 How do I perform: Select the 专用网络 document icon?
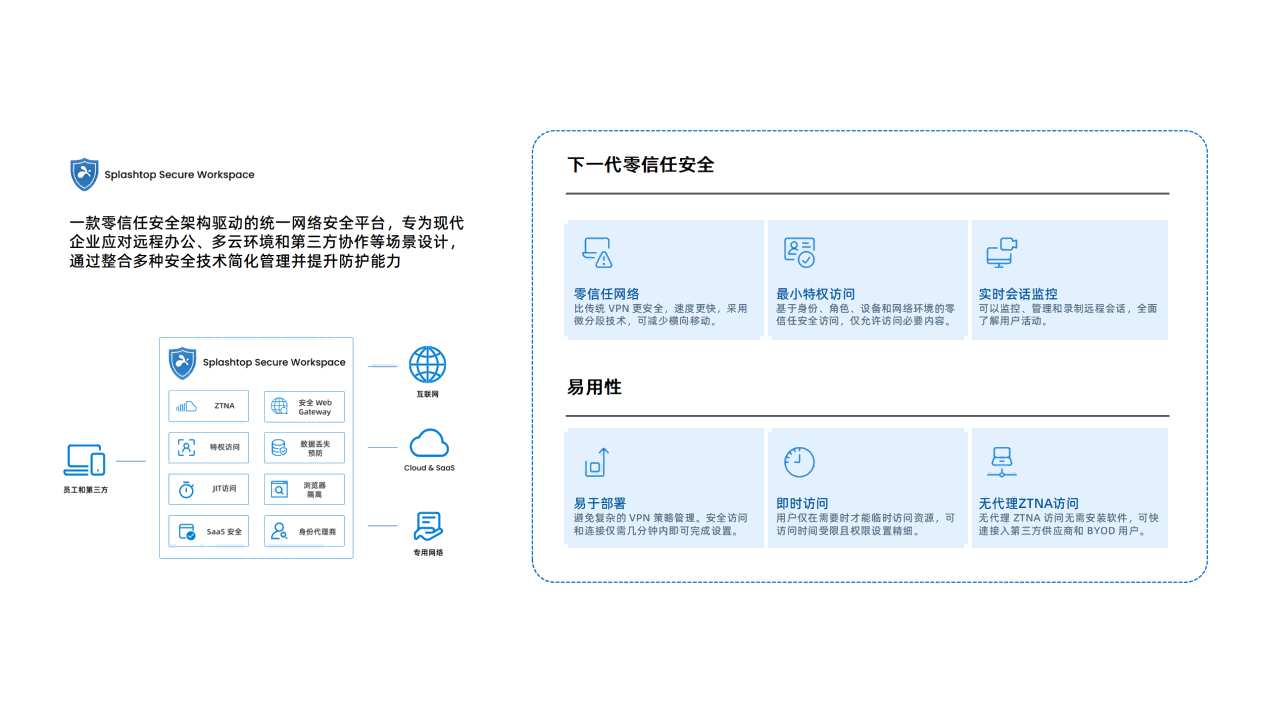point(429,526)
